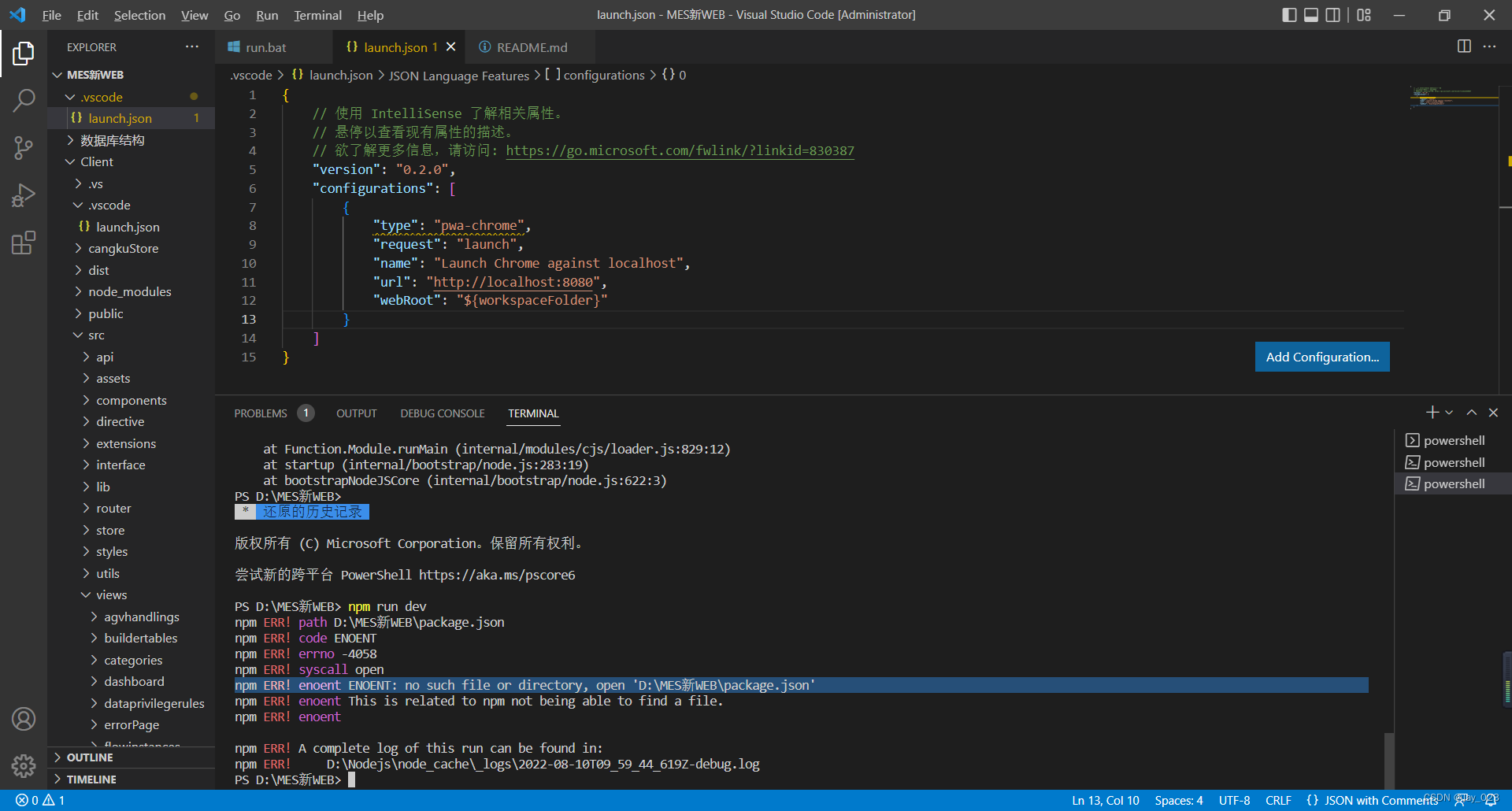Viewport: 1512px width, 811px height.
Task: Click Ln 13, Col 10 cursor position
Action: (x=1105, y=800)
